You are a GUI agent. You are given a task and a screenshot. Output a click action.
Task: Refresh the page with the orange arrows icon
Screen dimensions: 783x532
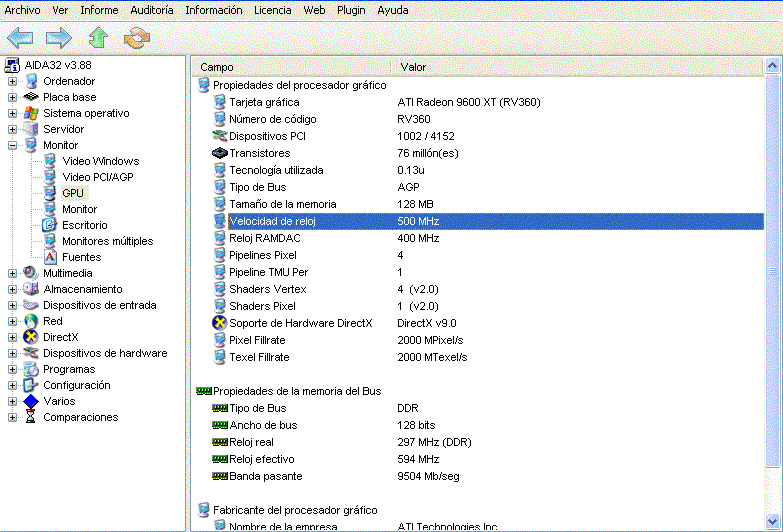(x=137, y=38)
